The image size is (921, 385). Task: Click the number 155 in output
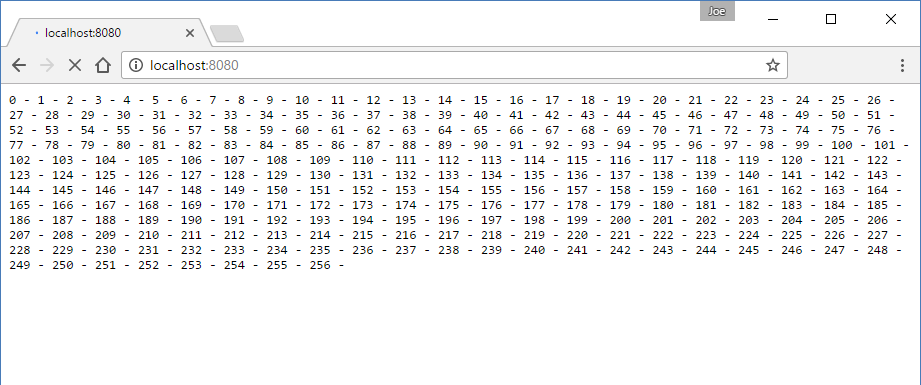[492, 190]
